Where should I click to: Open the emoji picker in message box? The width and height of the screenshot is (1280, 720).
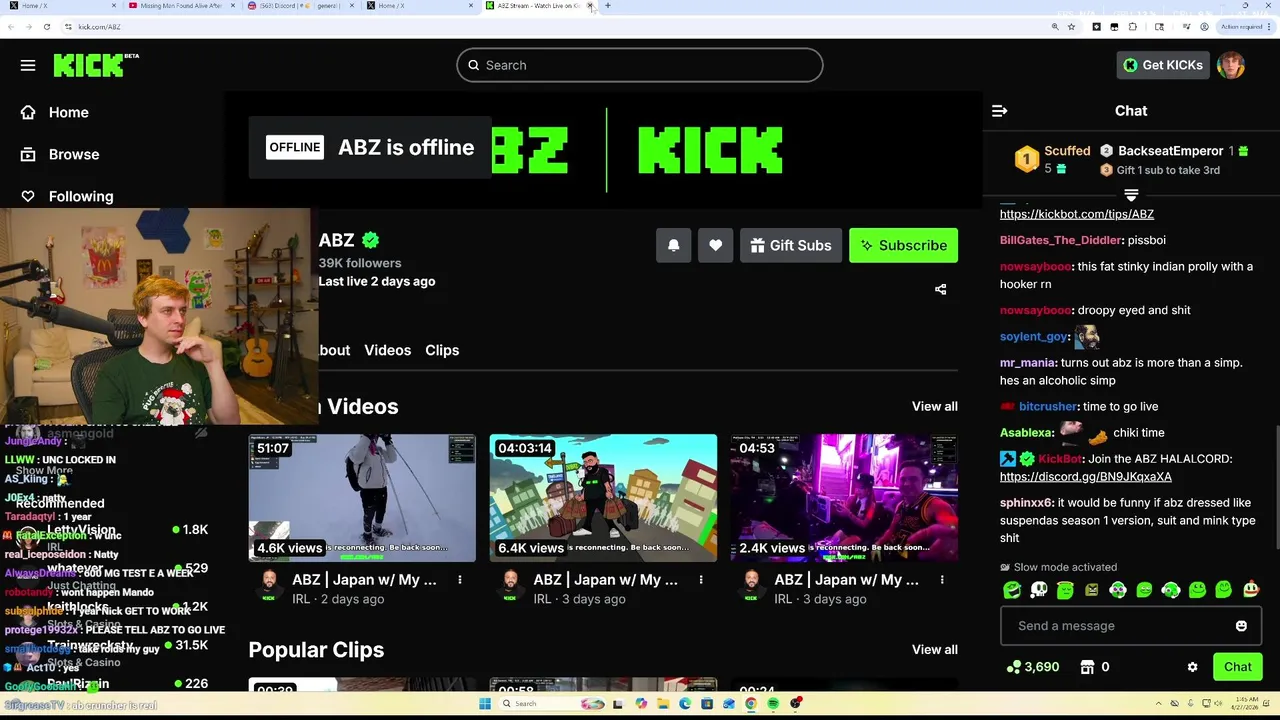pos(1241,626)
